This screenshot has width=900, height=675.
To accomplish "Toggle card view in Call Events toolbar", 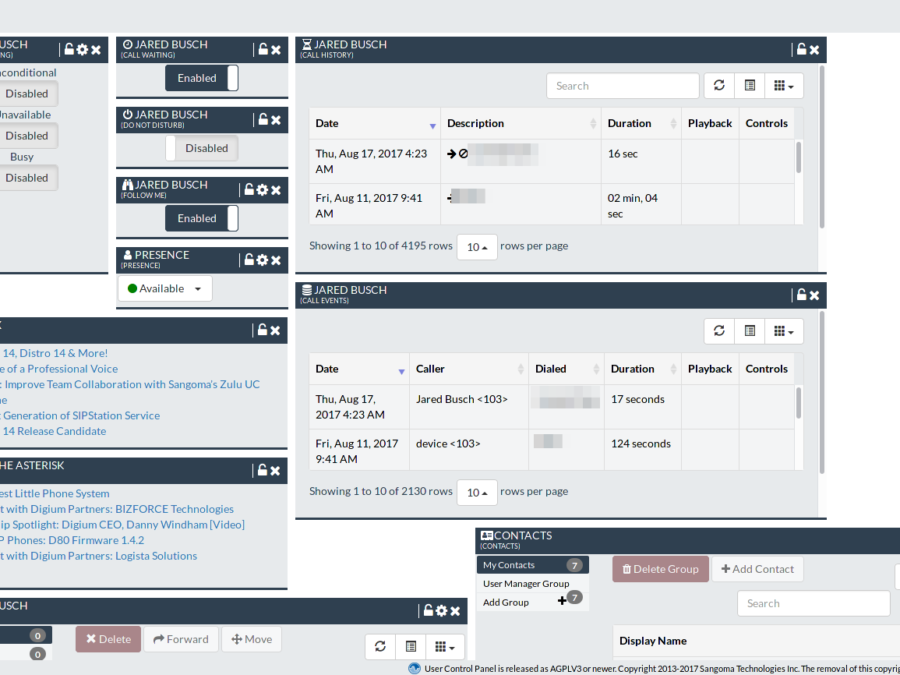I will click(x=749, y=331).
